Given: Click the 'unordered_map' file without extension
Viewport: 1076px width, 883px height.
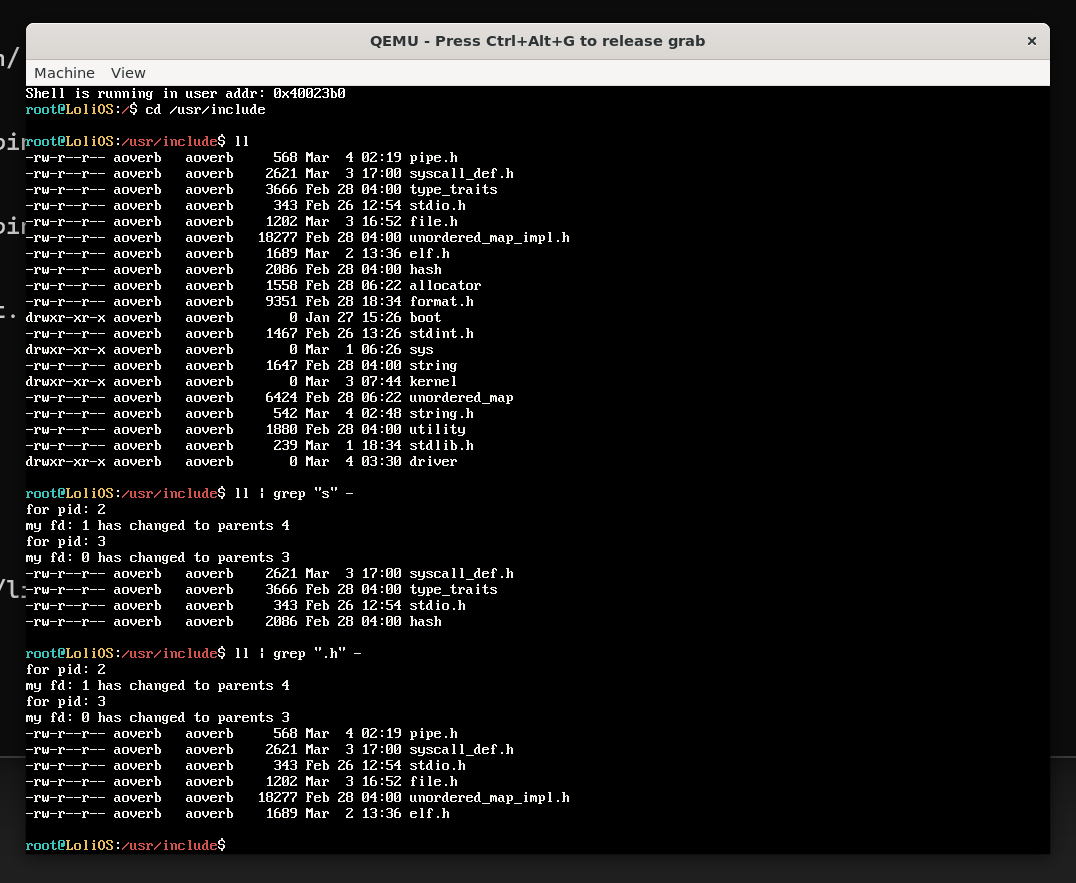Looking at the screenshot, I should 461,397.
